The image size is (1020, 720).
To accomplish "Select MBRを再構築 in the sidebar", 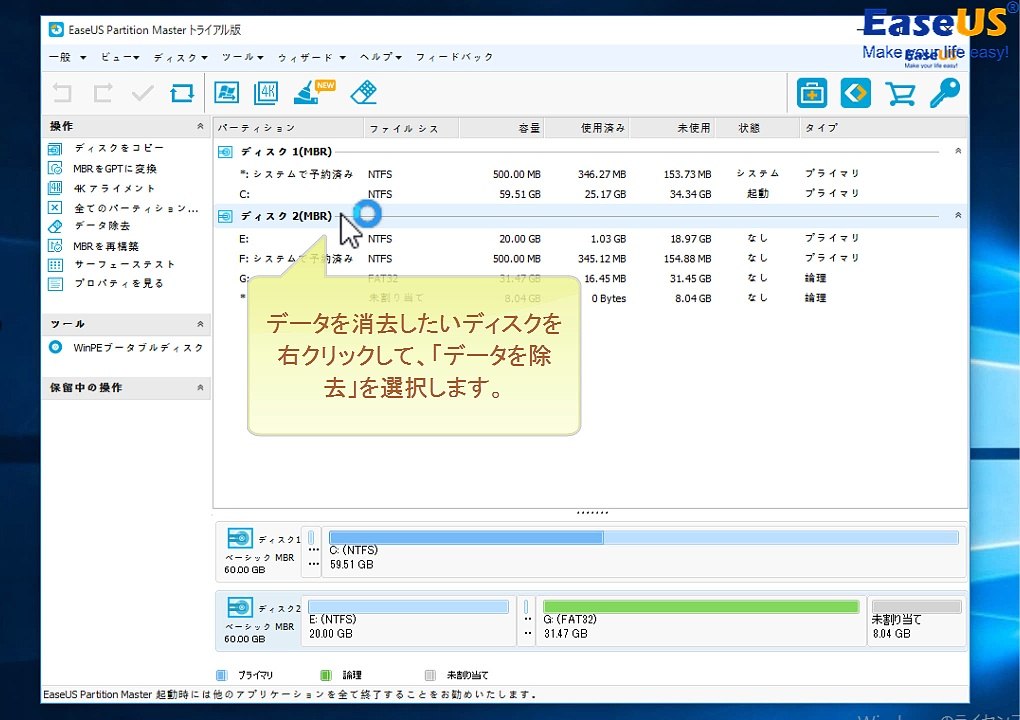I will pyautogui.click(x=106, y=246).
